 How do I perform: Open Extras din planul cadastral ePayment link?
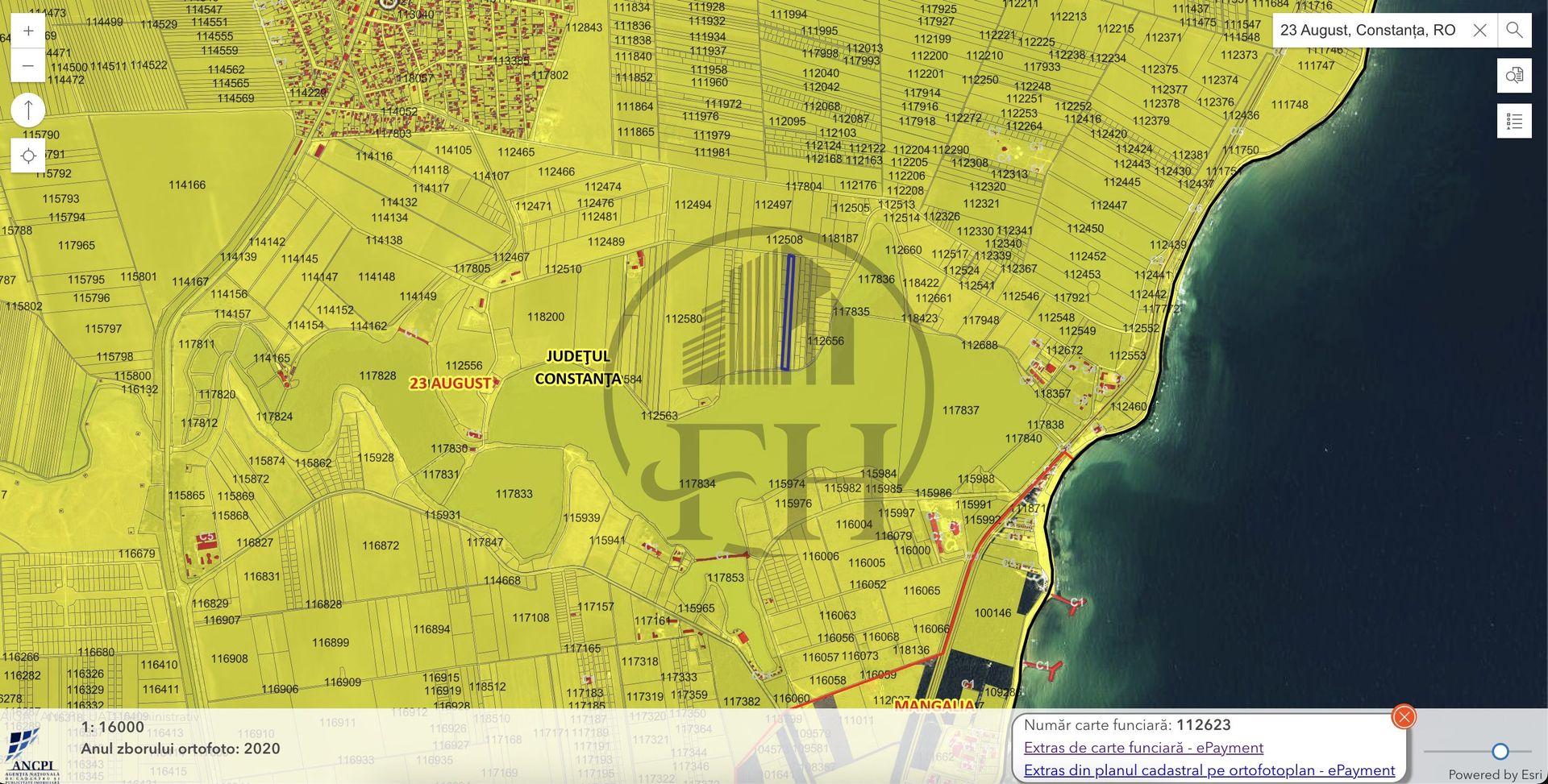point(1209,770)
